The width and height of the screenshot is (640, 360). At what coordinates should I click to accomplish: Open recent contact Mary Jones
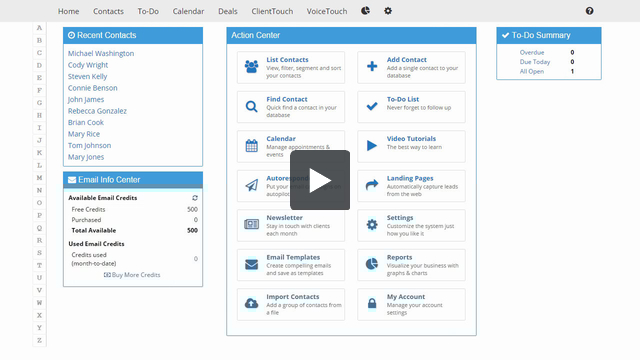86,157
